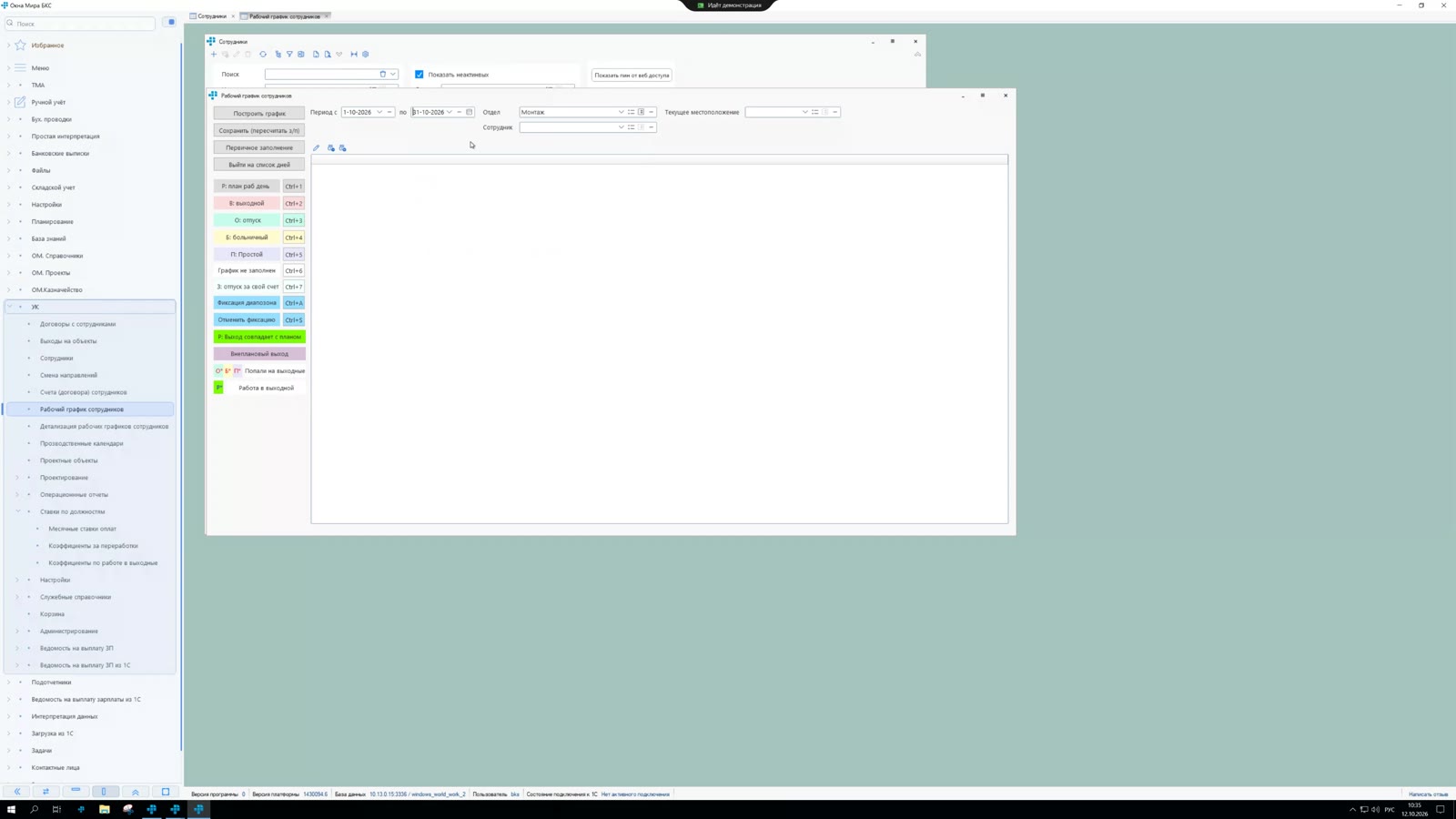Image resolution: width=1456 pixels, height=819 pixels.
Task: Select the yellow Б: больничный status swatch
Action: tap(247, 238)
